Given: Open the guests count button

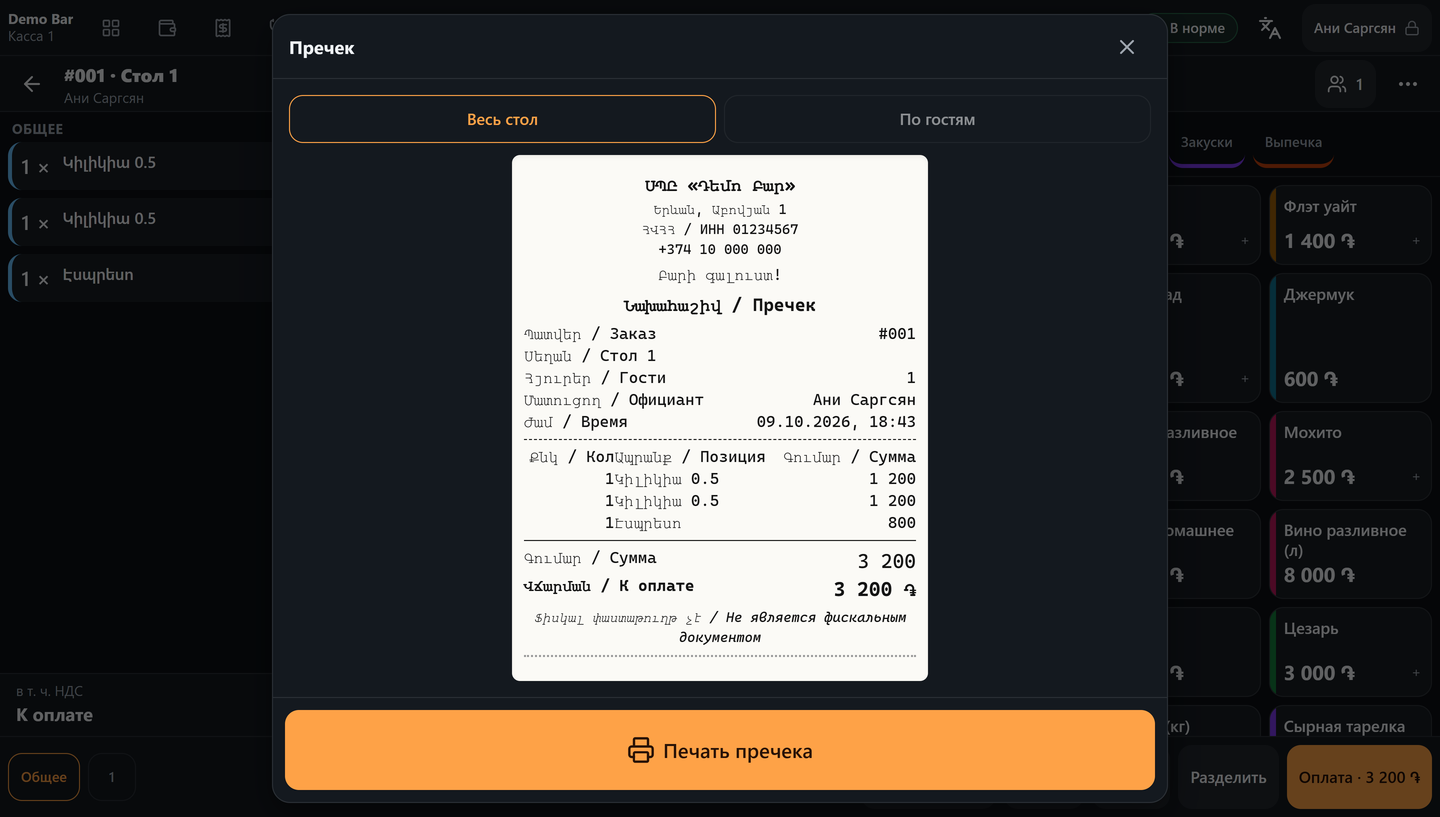Looking at the screenshot, I should pos(1345,84).
